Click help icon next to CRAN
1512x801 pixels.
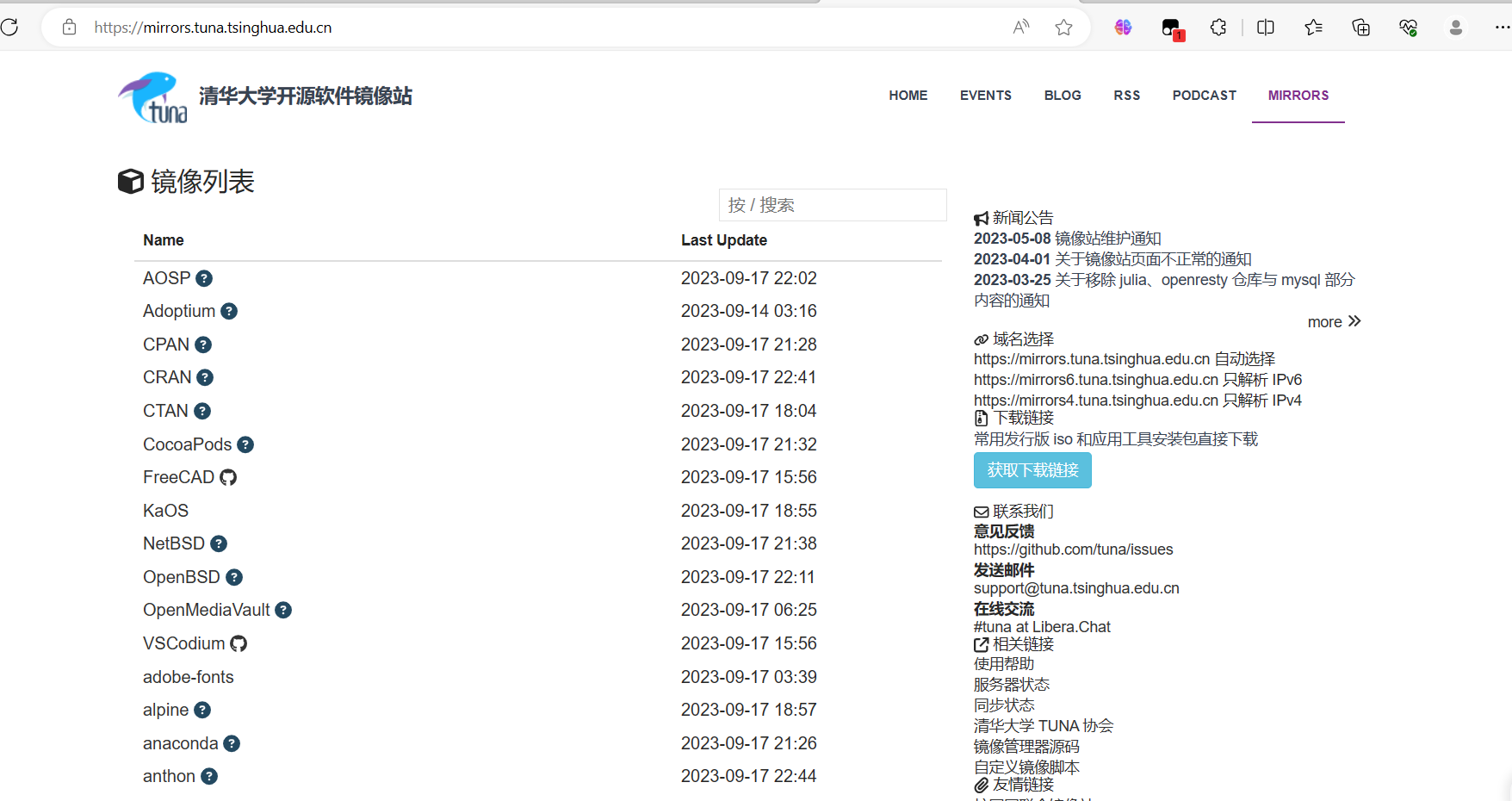205,377
